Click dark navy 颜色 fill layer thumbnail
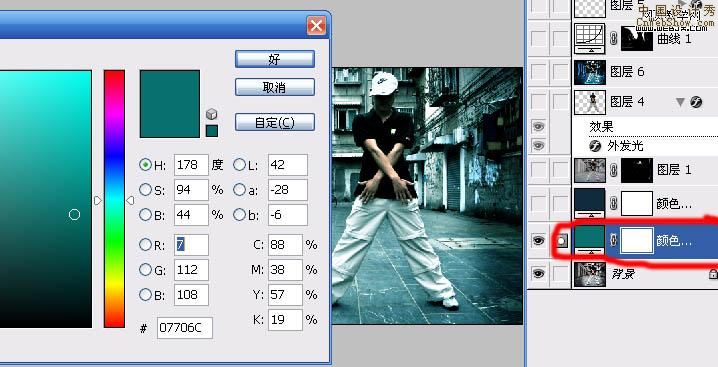Screen dimensions: 718x367 coord(590,203)
